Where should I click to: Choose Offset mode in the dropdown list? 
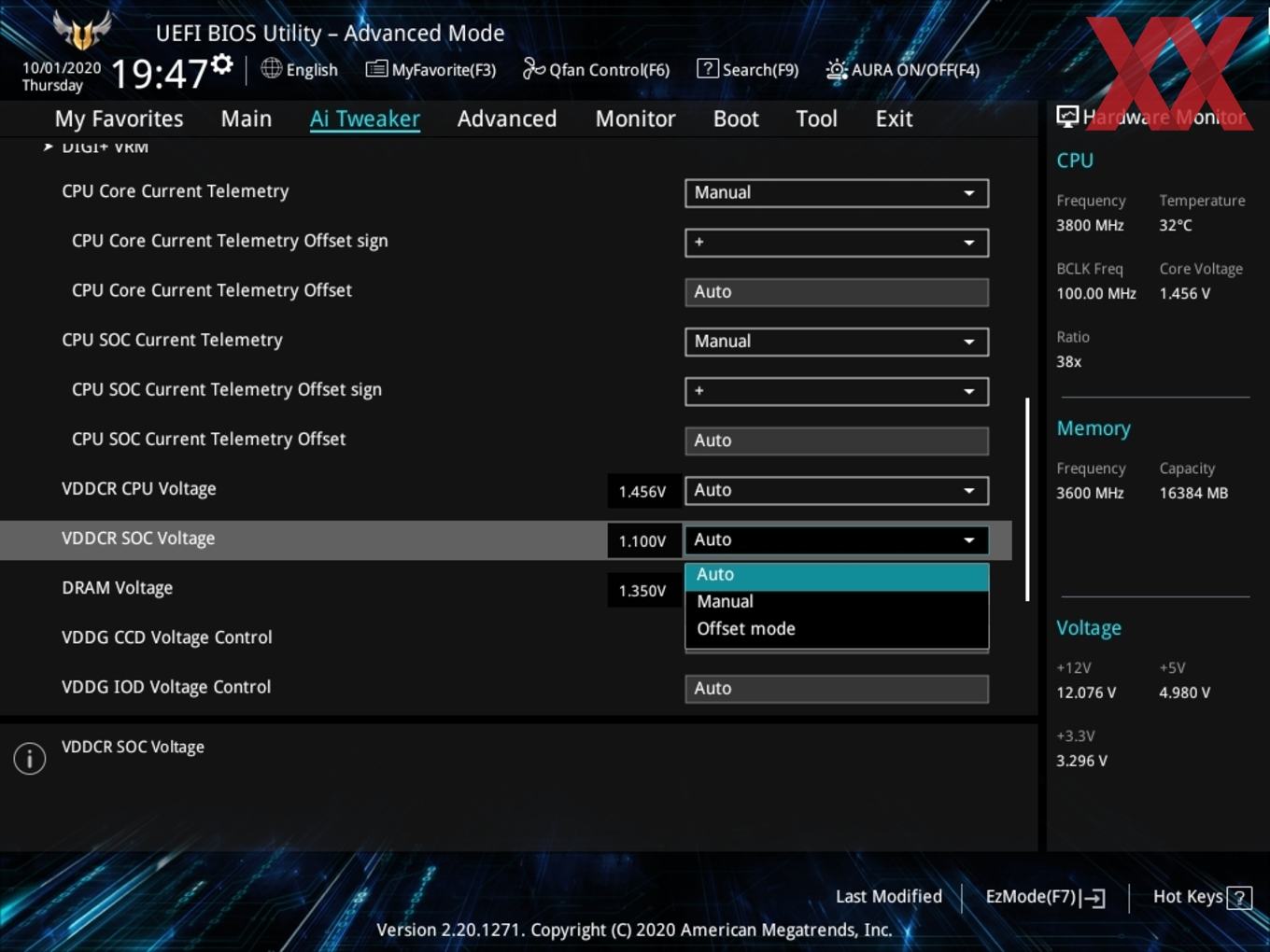[x=837, y=629]
